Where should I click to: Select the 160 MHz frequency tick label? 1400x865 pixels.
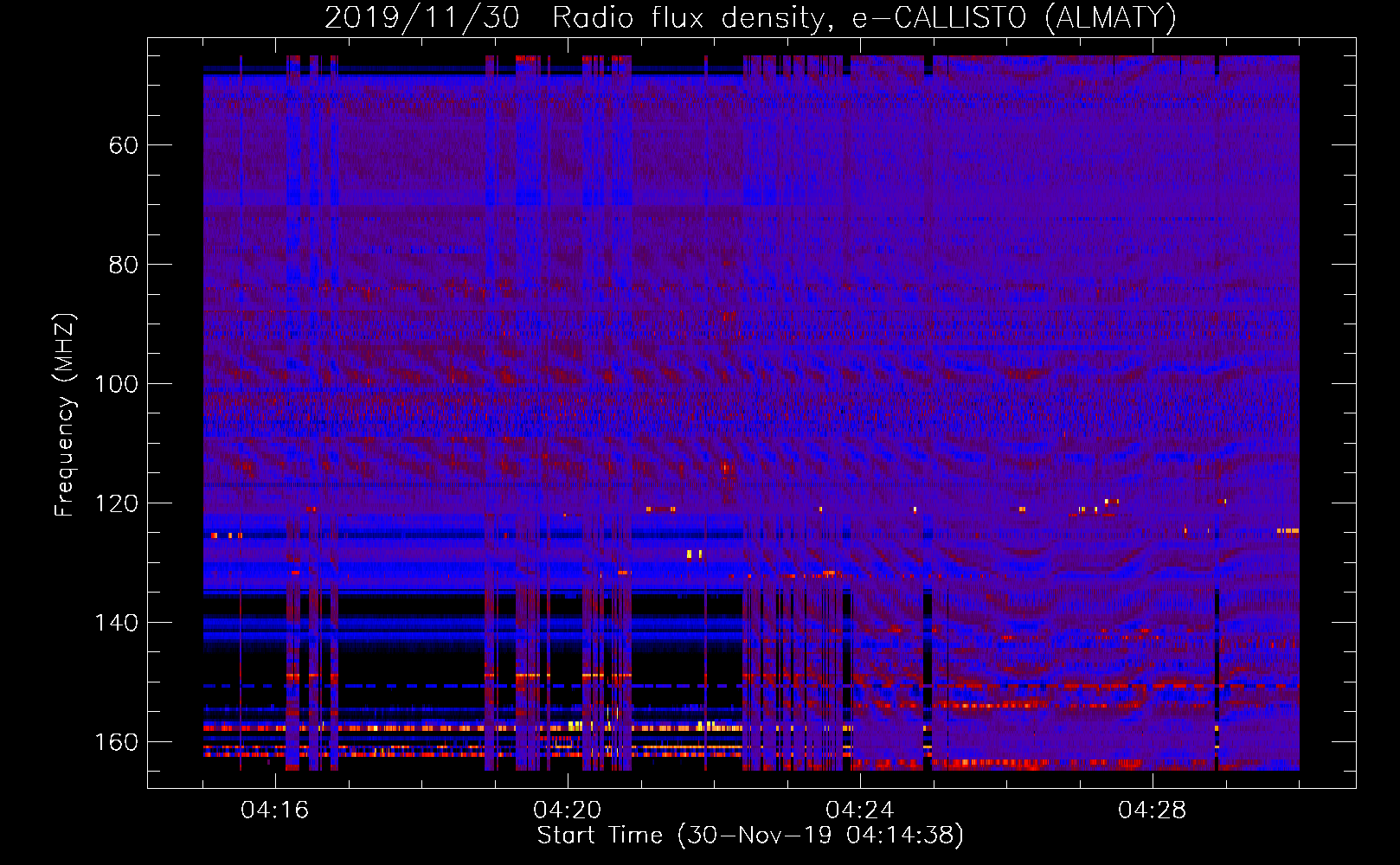click(x=117, y=742)
